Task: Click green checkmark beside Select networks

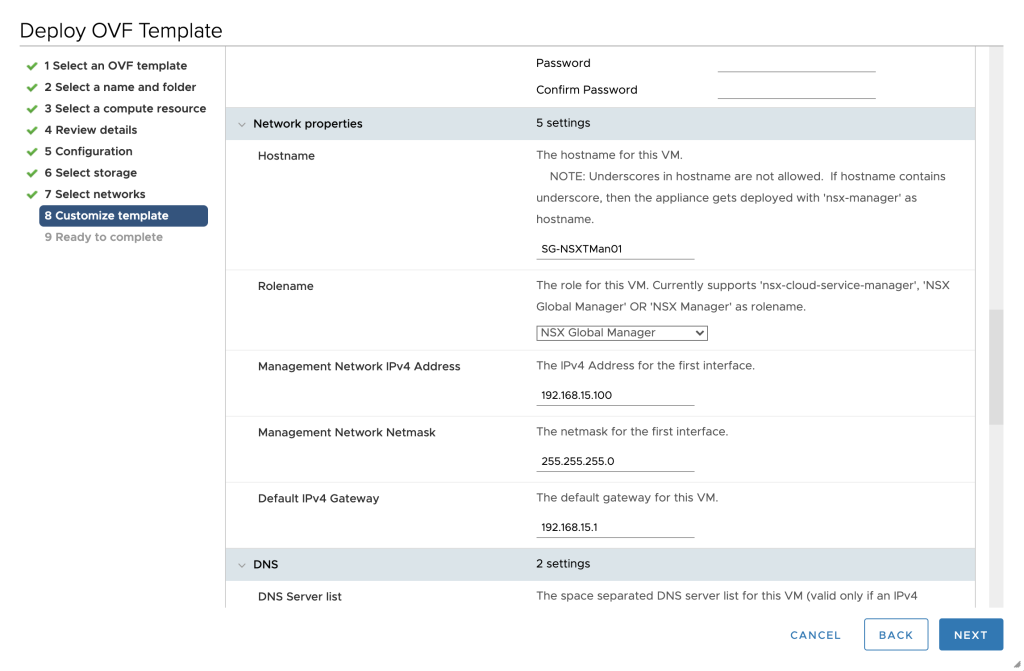Action: (x=32, y=195)
